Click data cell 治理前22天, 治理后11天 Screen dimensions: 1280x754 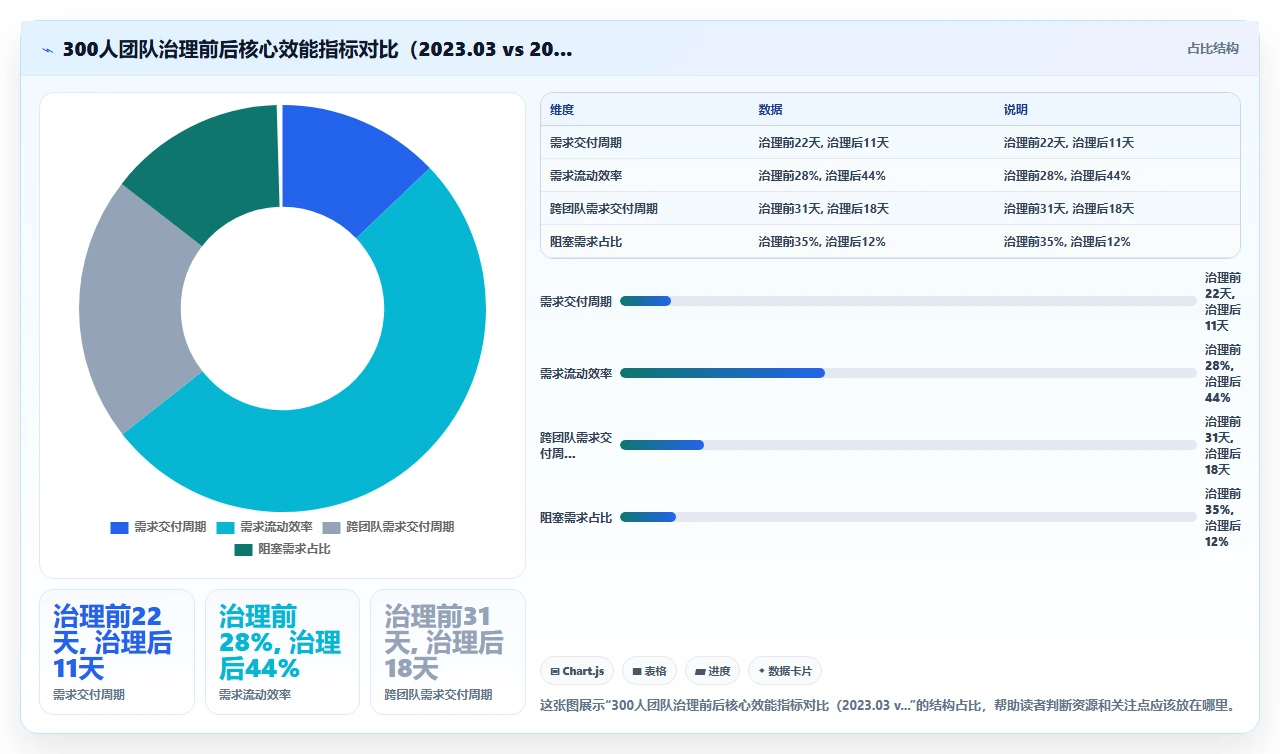823,143
